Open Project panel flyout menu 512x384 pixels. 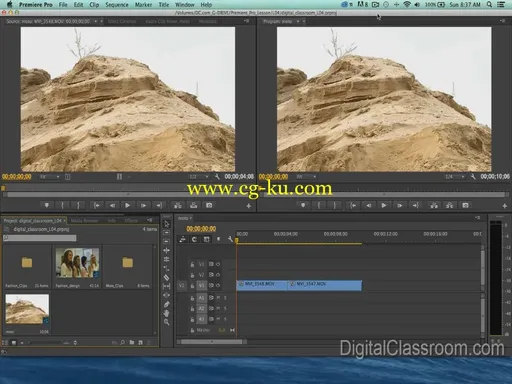point(150,220)
